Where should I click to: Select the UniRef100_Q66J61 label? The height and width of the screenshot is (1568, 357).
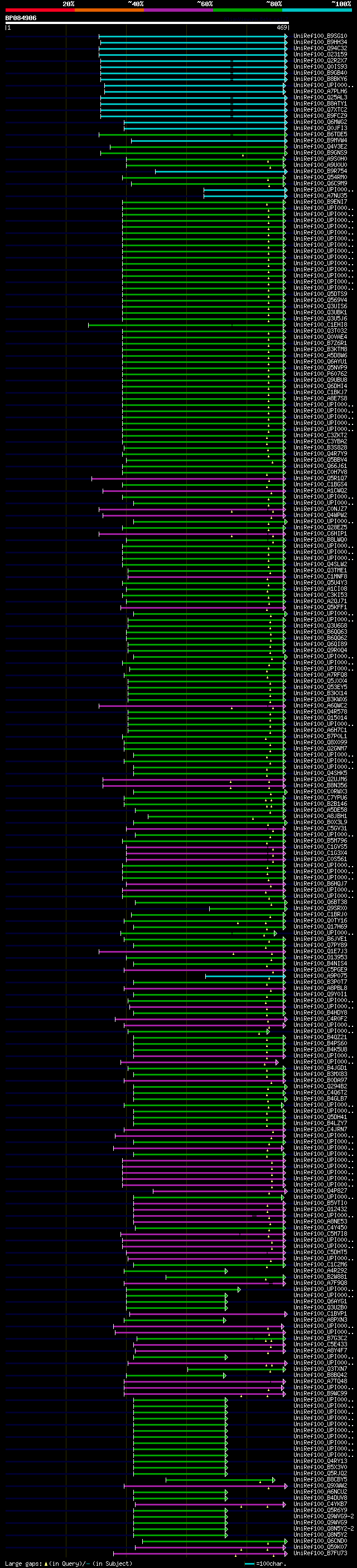(320, 466)
